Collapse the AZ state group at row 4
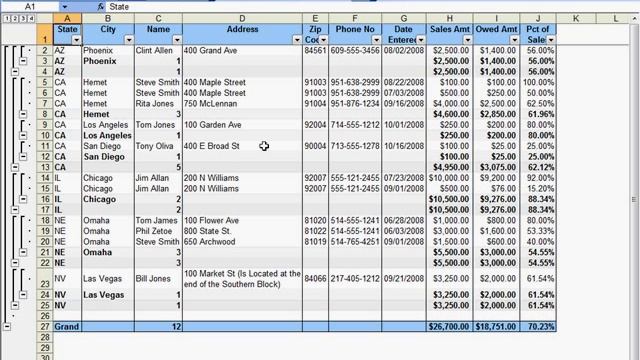The image size is (640, 360). click(x=15, y=72)
